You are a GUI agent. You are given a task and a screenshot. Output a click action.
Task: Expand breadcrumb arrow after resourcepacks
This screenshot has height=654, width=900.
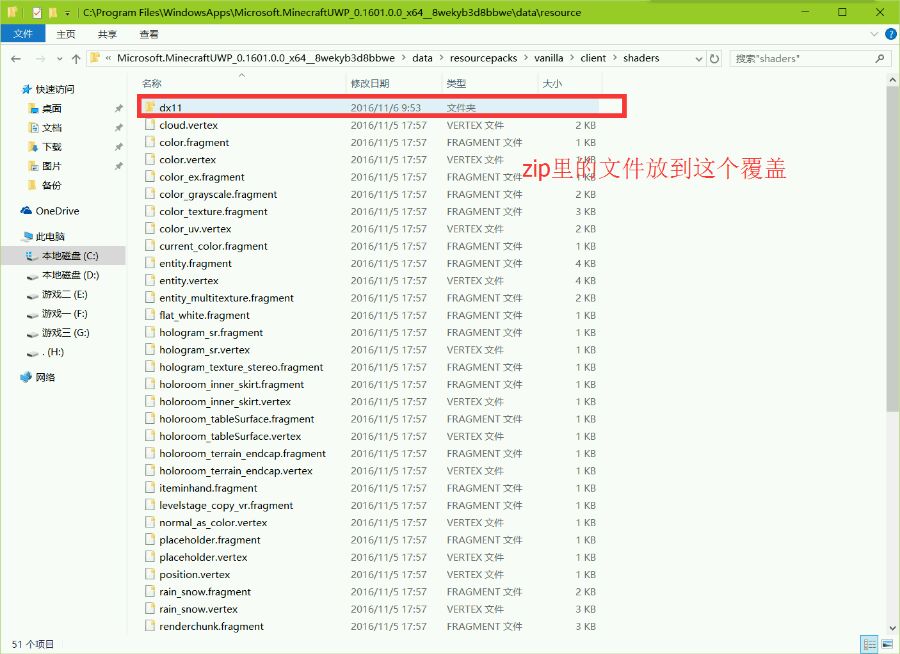coord(526,58)
